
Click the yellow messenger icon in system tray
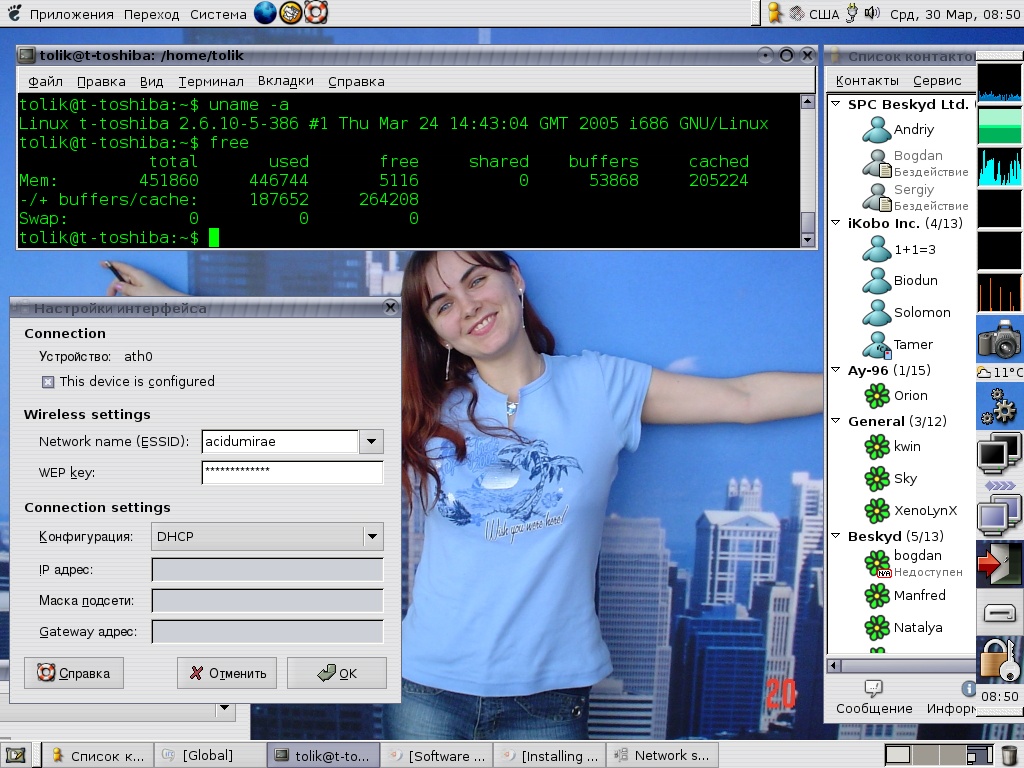click(775, 13)
